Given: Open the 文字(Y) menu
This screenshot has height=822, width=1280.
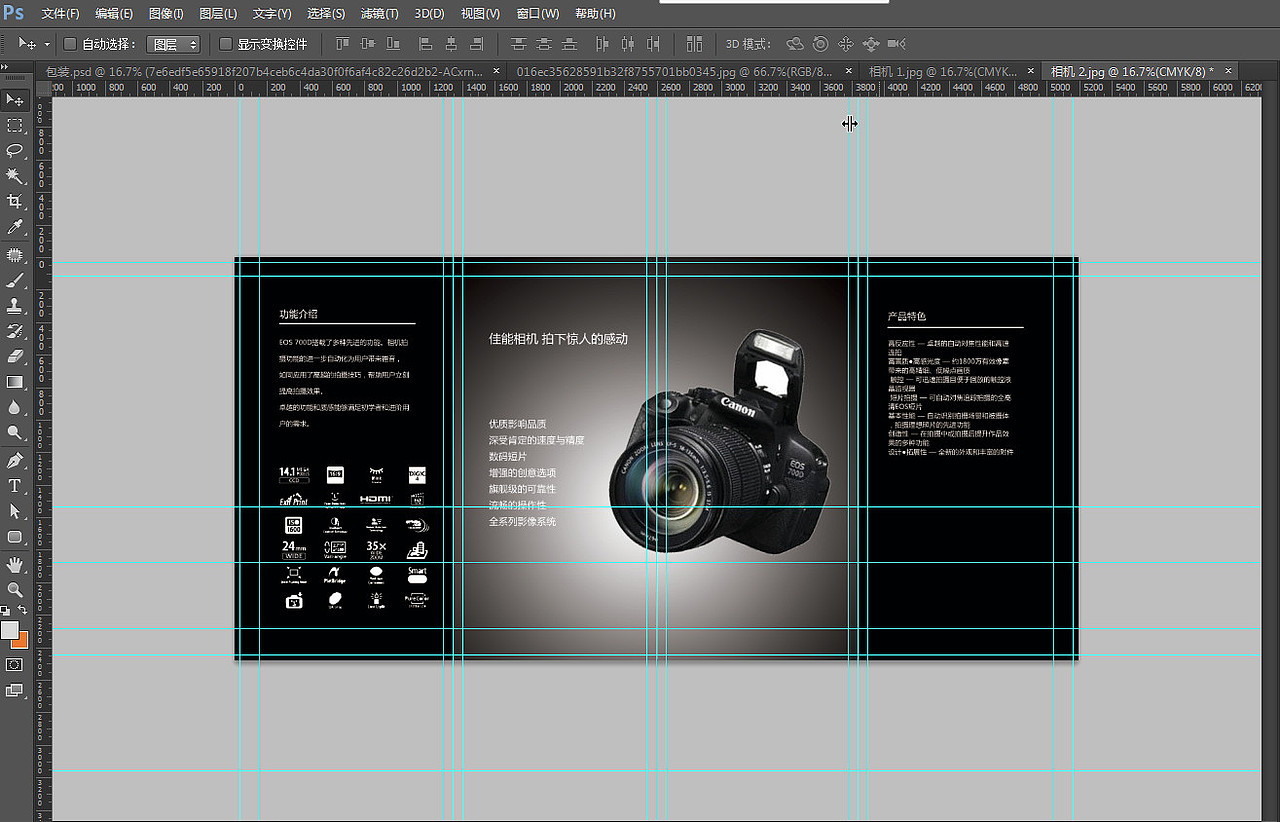Looking at the screenshot, I should pyautogui.click(x=272, y=14).
